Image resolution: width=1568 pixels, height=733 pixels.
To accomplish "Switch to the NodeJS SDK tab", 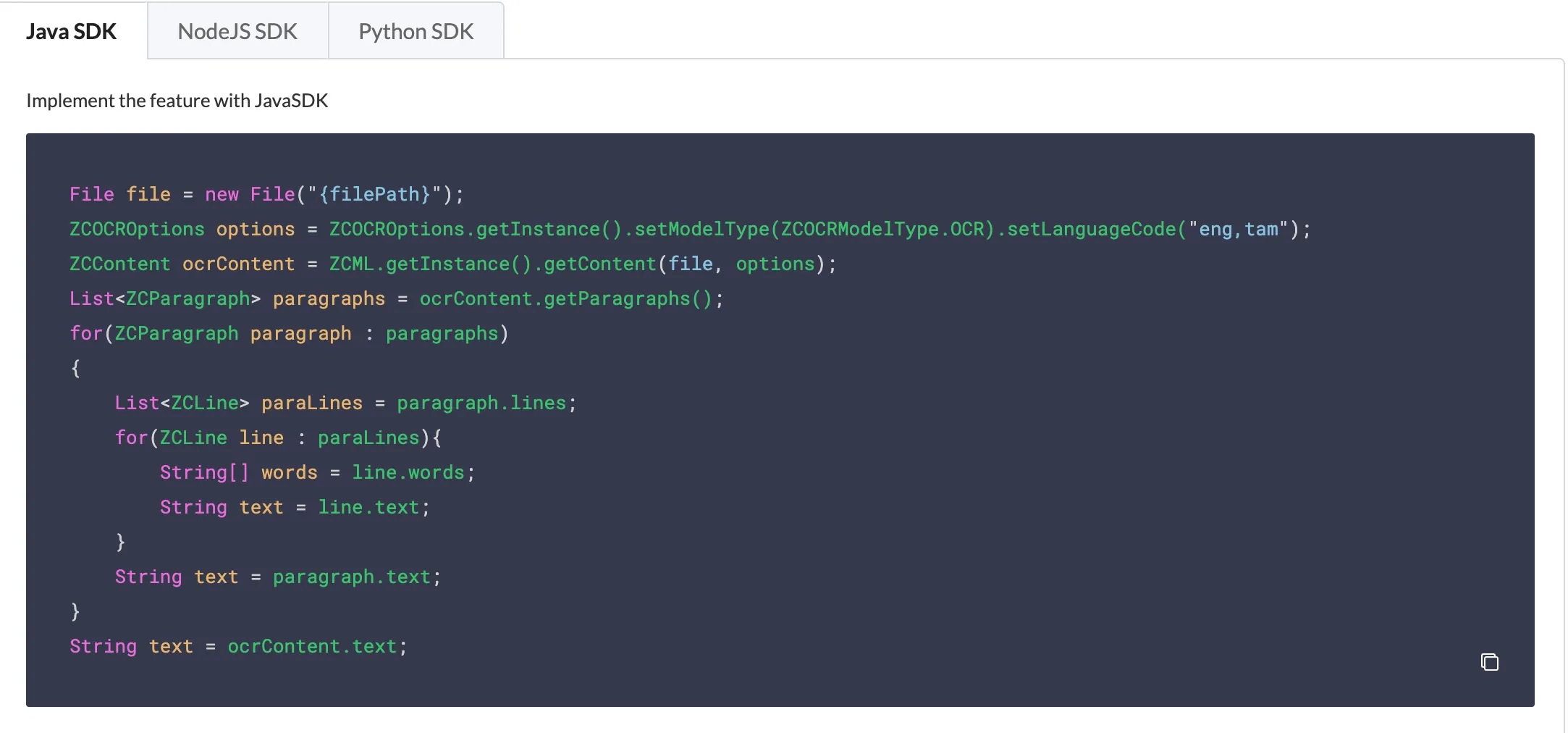I will pyautogui.click(x=237, y=31).
